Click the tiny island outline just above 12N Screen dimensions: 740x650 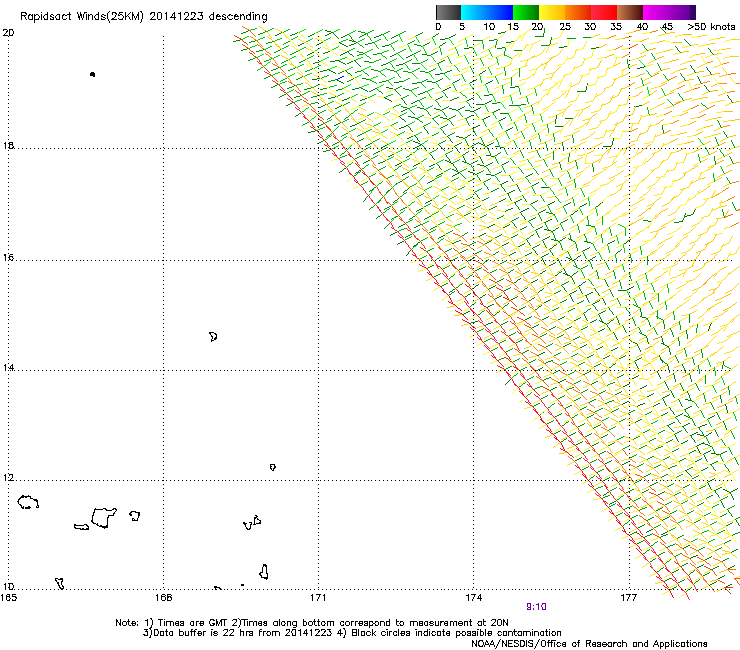273,467
